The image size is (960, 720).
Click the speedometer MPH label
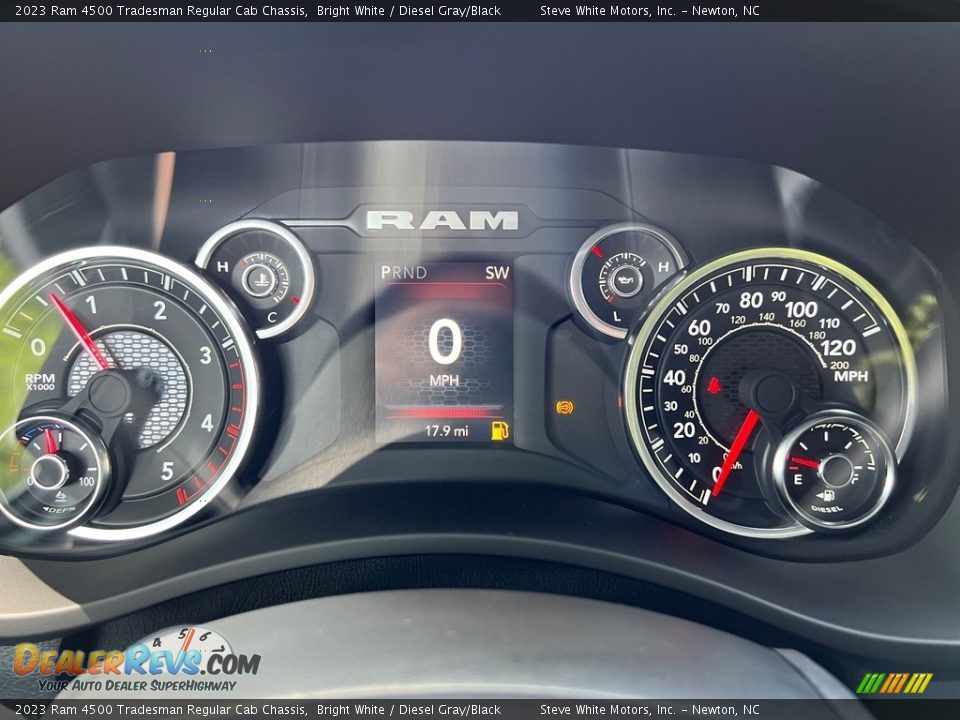851,376
